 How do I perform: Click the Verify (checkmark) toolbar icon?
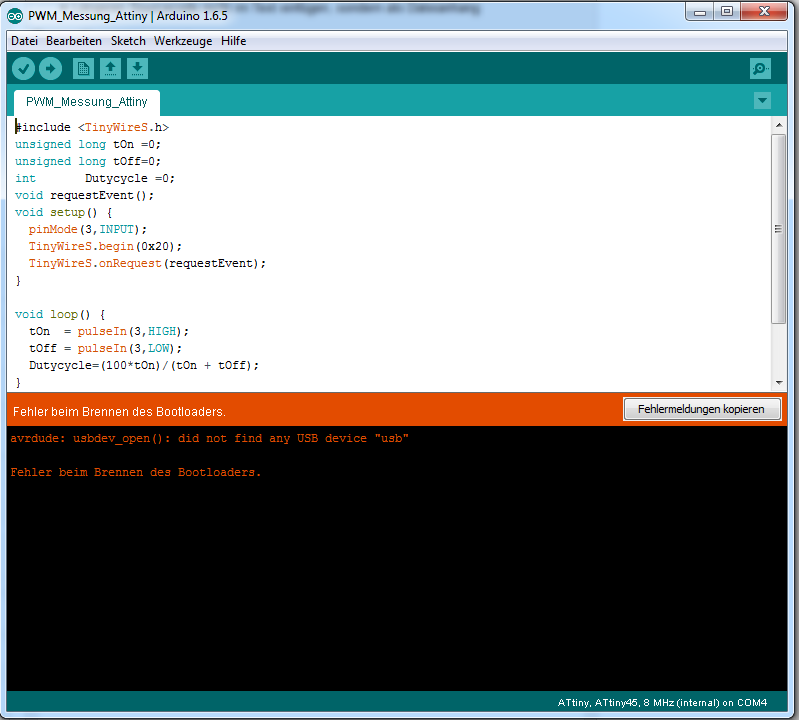click(x=23, y=69)
